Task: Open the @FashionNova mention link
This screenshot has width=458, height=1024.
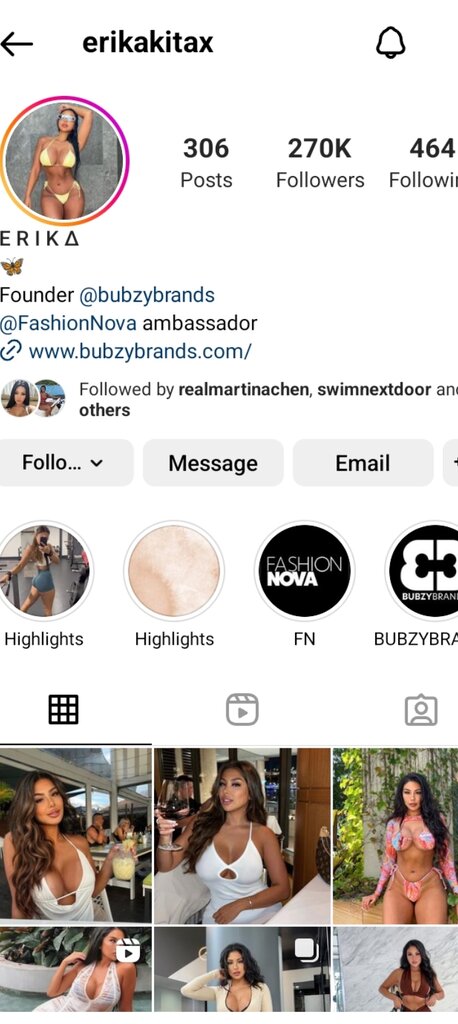Action: pos(69,323)
